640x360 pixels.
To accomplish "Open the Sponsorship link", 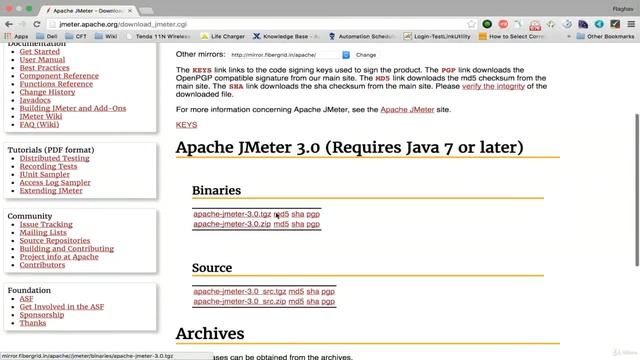I will [x=42, y=315].
